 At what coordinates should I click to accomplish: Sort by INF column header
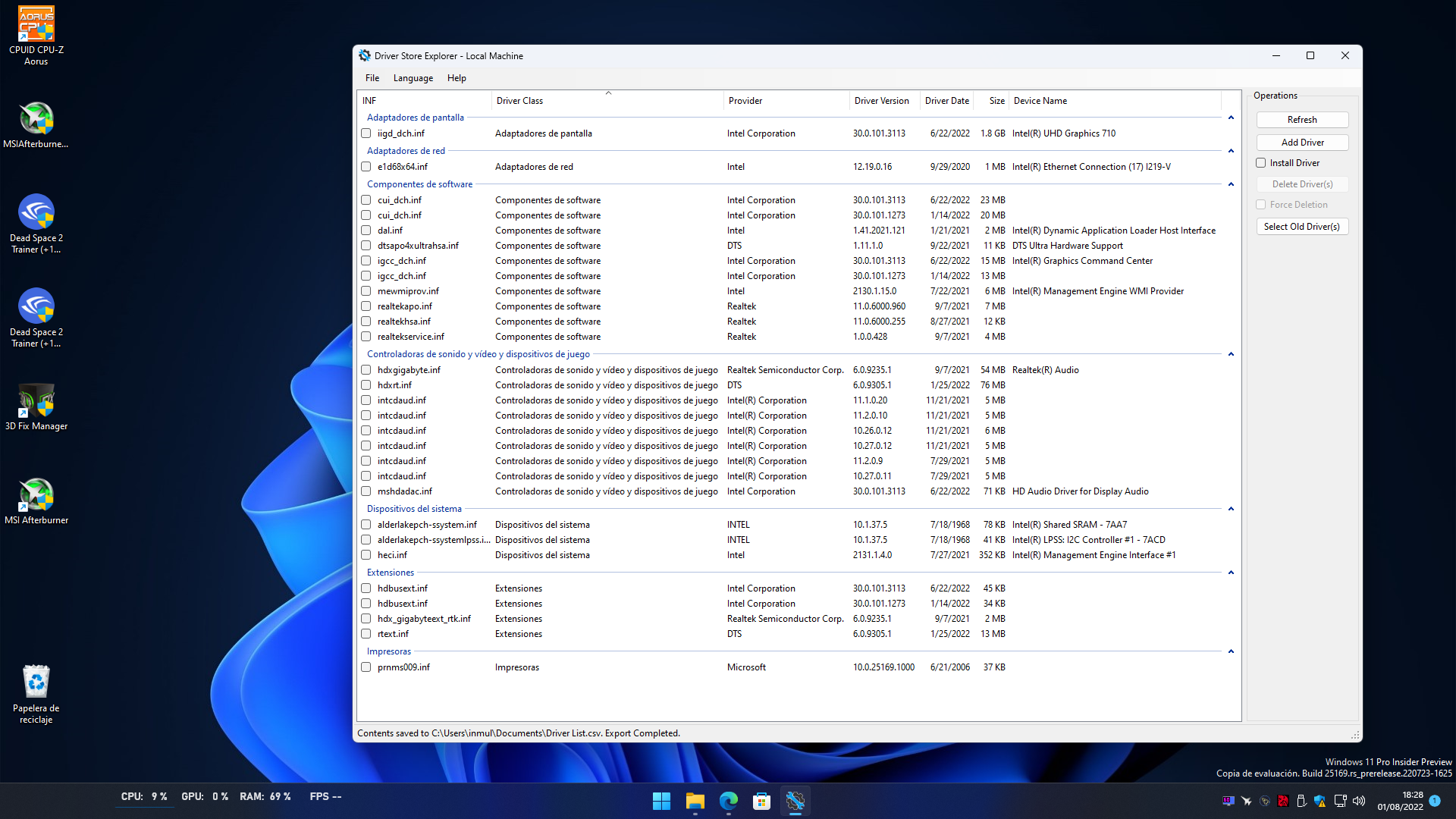(425, 101)
